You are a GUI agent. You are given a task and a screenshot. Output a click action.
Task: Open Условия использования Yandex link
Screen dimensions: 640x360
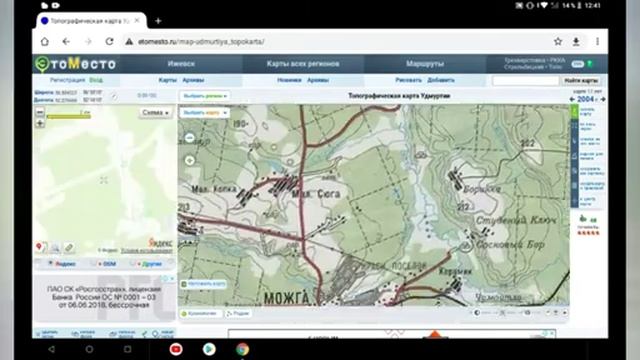click(x=147, y=251)
